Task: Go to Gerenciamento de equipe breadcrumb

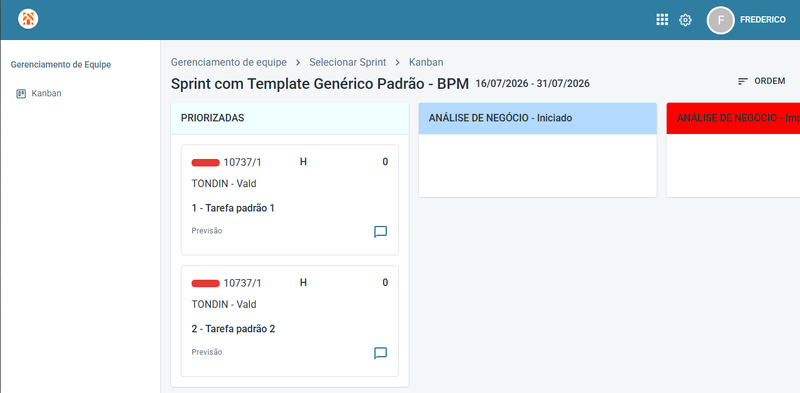Action: [229, 62]
